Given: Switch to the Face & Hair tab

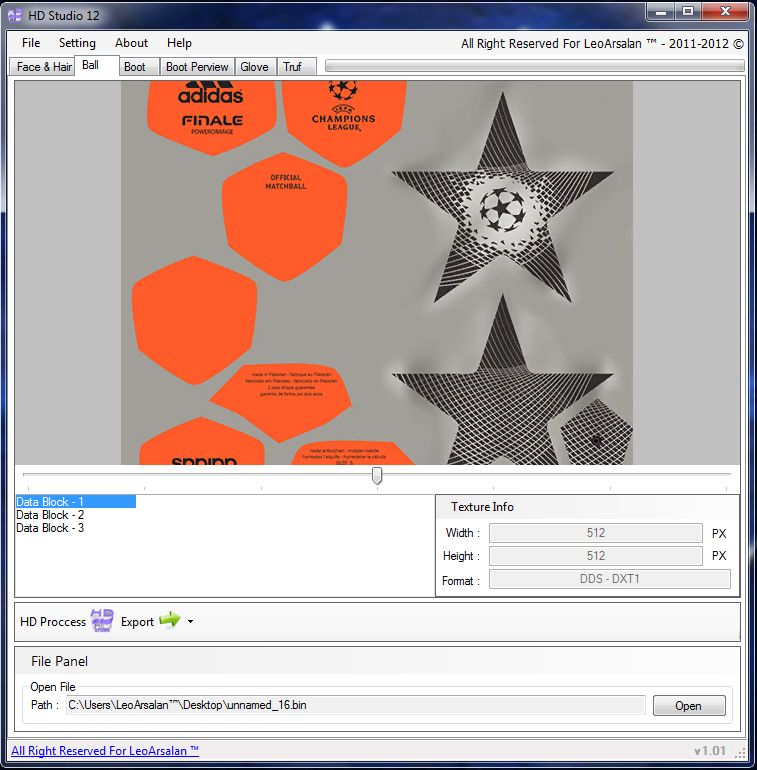Looking at the screenshot, I should 44,67.
